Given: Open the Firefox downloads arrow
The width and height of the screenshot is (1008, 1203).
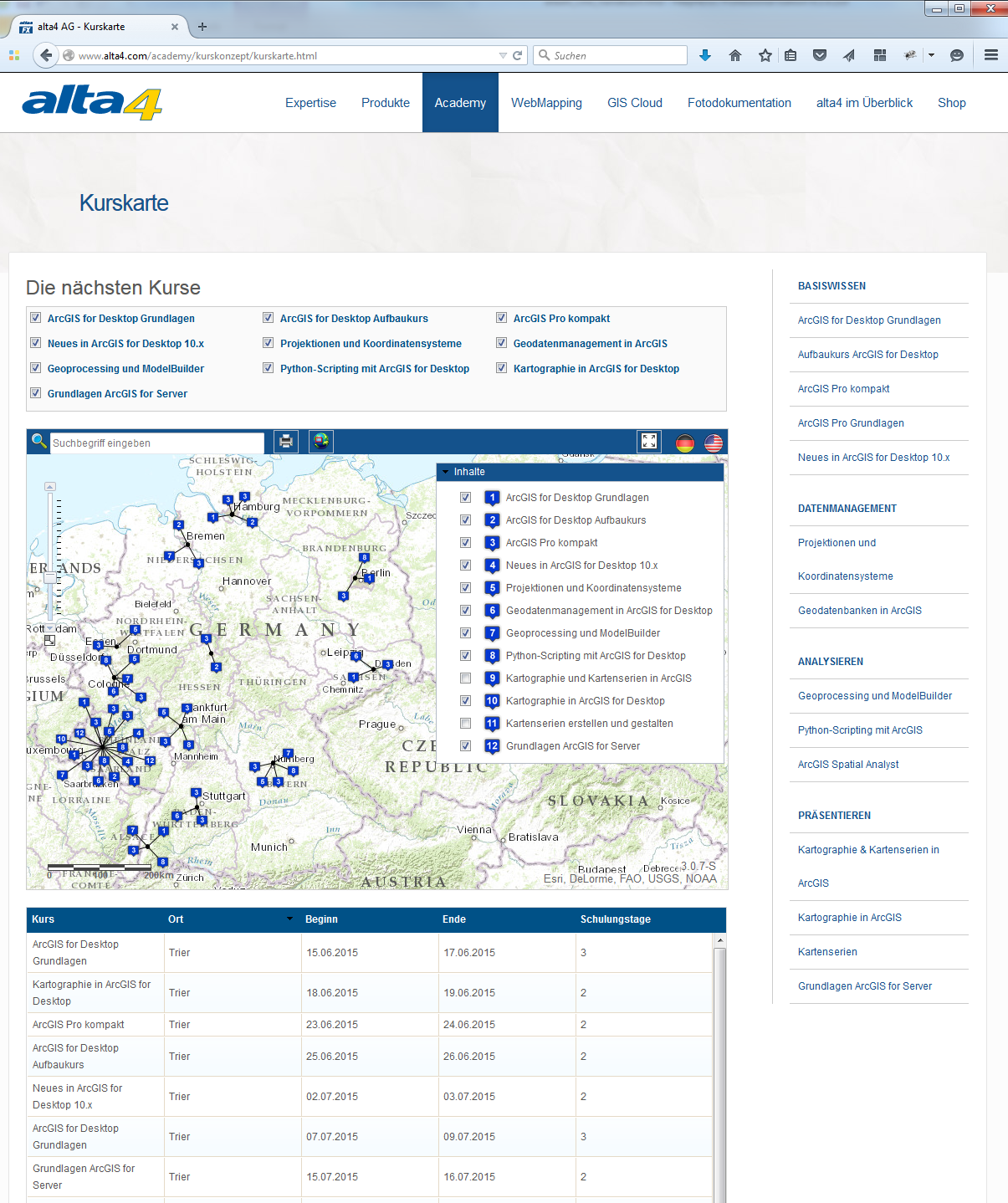Looking at the screenshot, I should [705, 55].
